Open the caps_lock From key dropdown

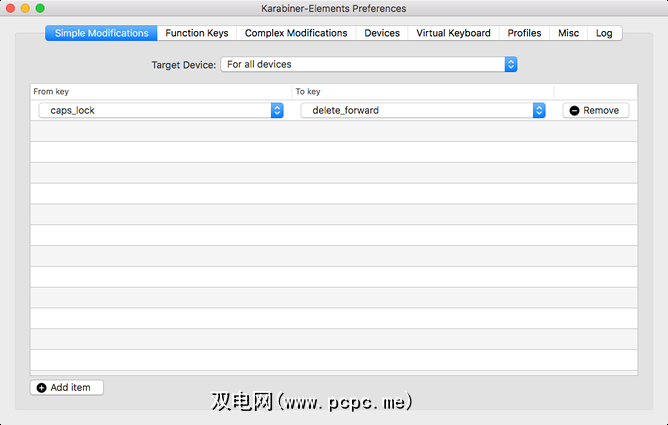161,110
